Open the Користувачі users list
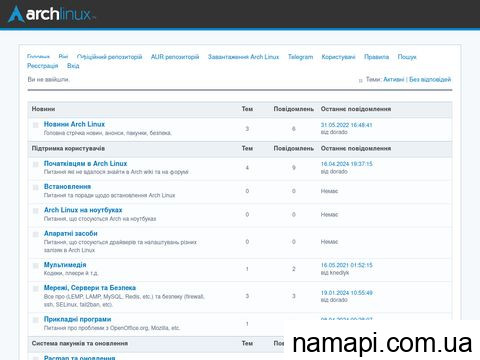 [x=338, y=57]
